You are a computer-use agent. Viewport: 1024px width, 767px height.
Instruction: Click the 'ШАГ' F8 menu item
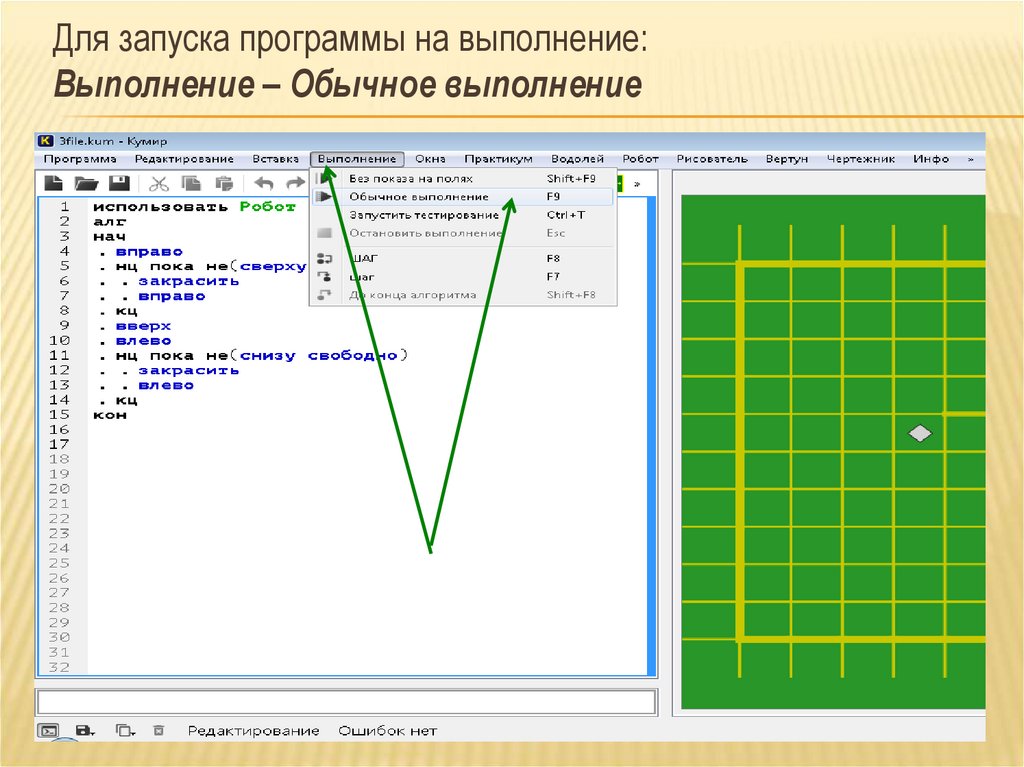tap(364, 258)
